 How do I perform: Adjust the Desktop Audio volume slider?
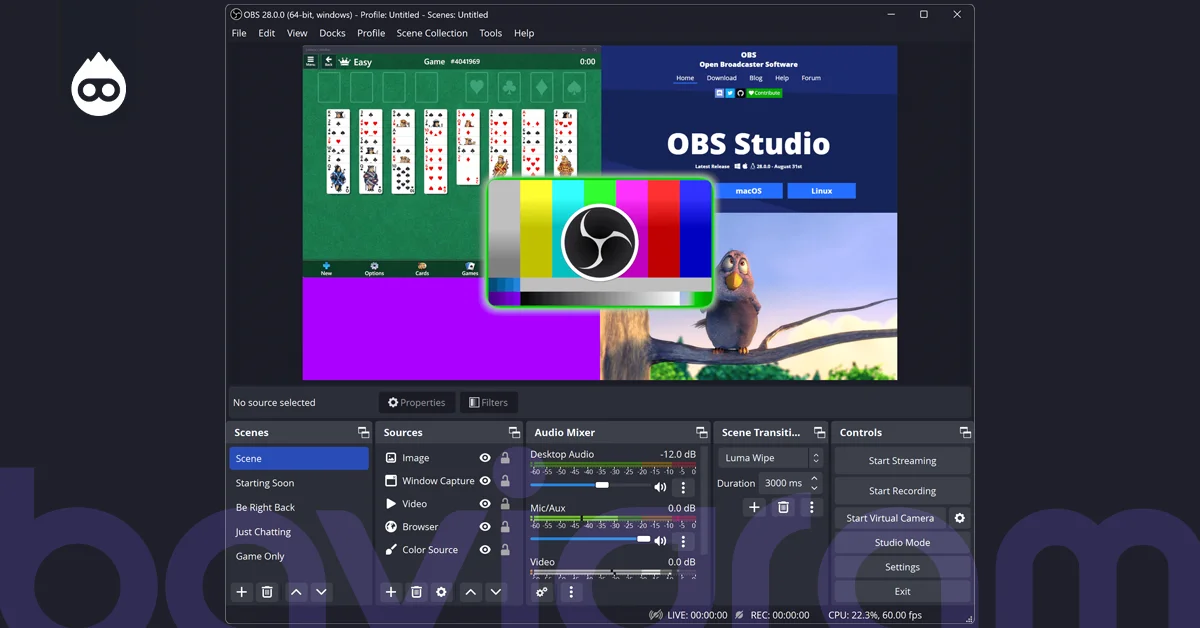point(602,486)
